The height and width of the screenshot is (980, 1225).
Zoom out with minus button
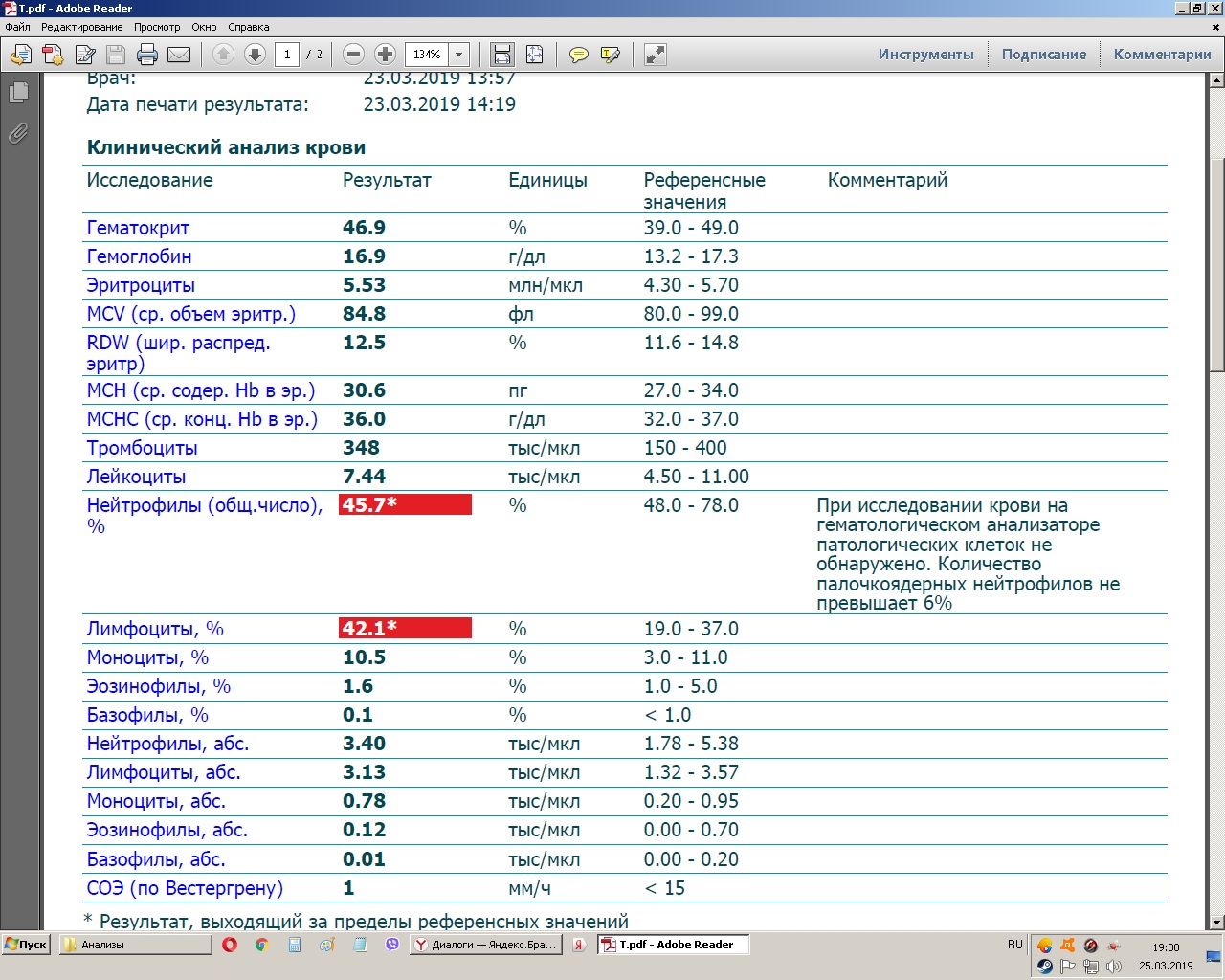coord(353,55)
